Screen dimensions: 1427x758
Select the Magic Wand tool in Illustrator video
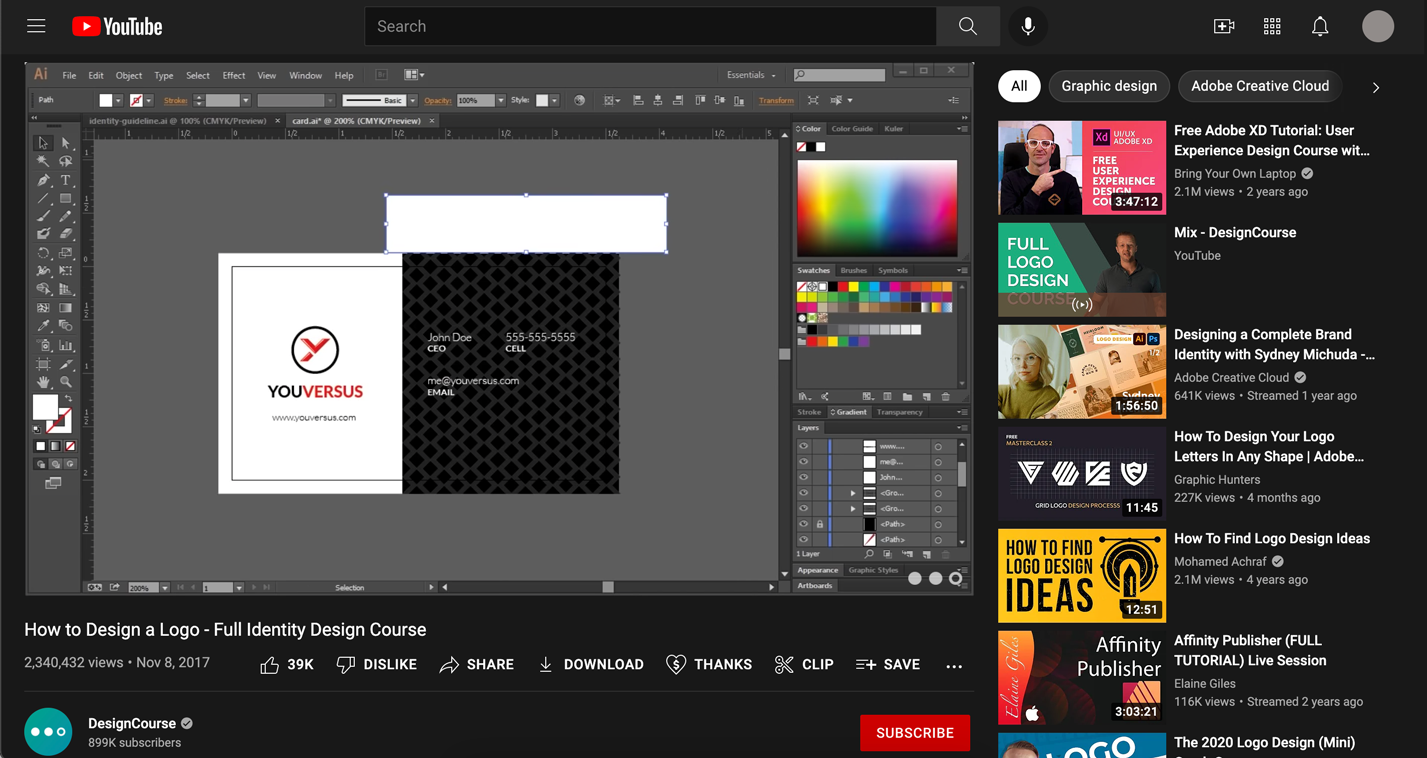(43, 162)
